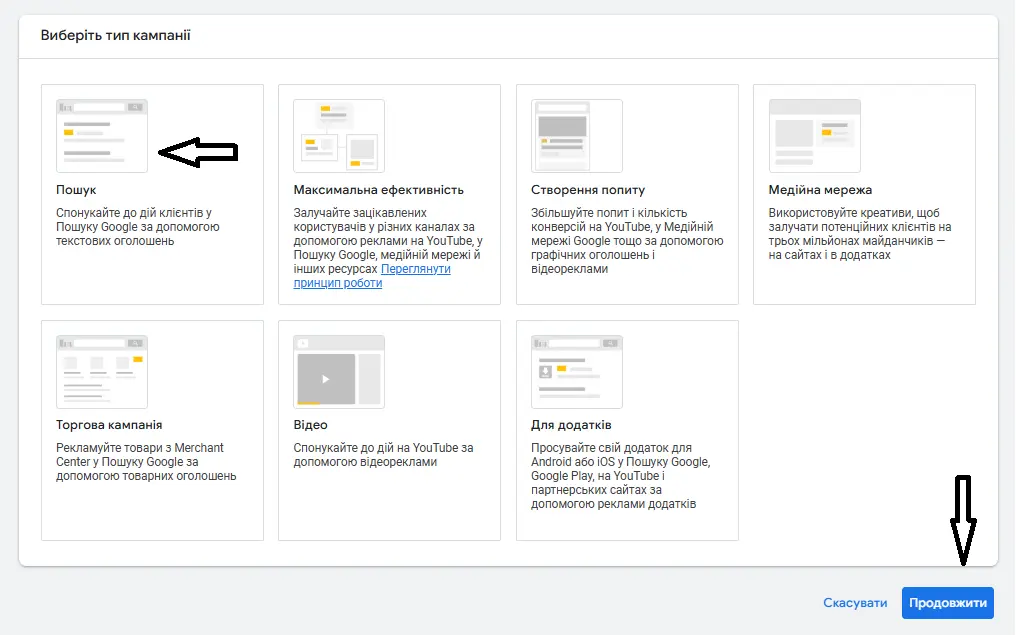Click the Пошук campaign illustration icon
Screen dimensions: 1016x635
click(102, 135)
